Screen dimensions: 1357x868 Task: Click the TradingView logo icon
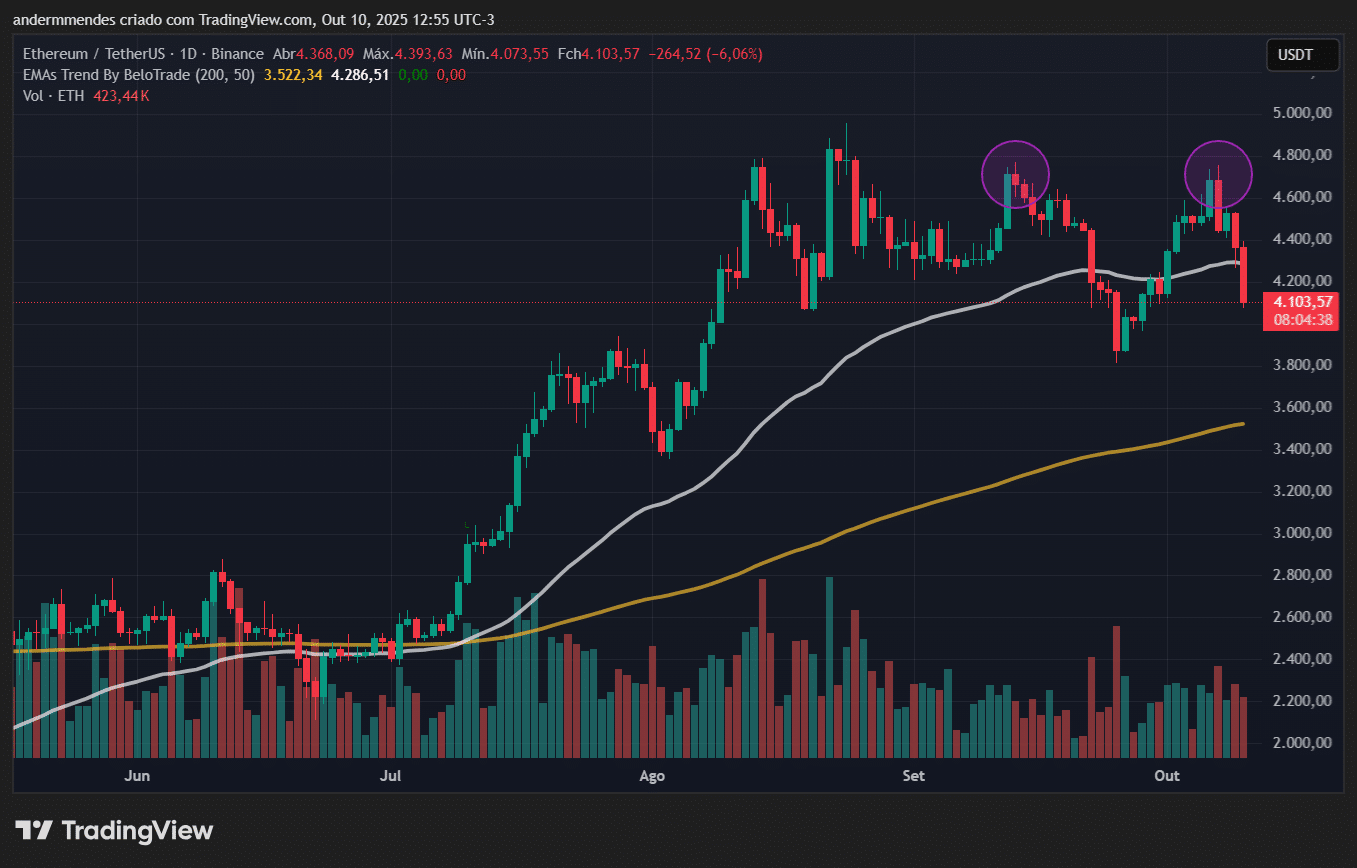[x=33, y=830]
